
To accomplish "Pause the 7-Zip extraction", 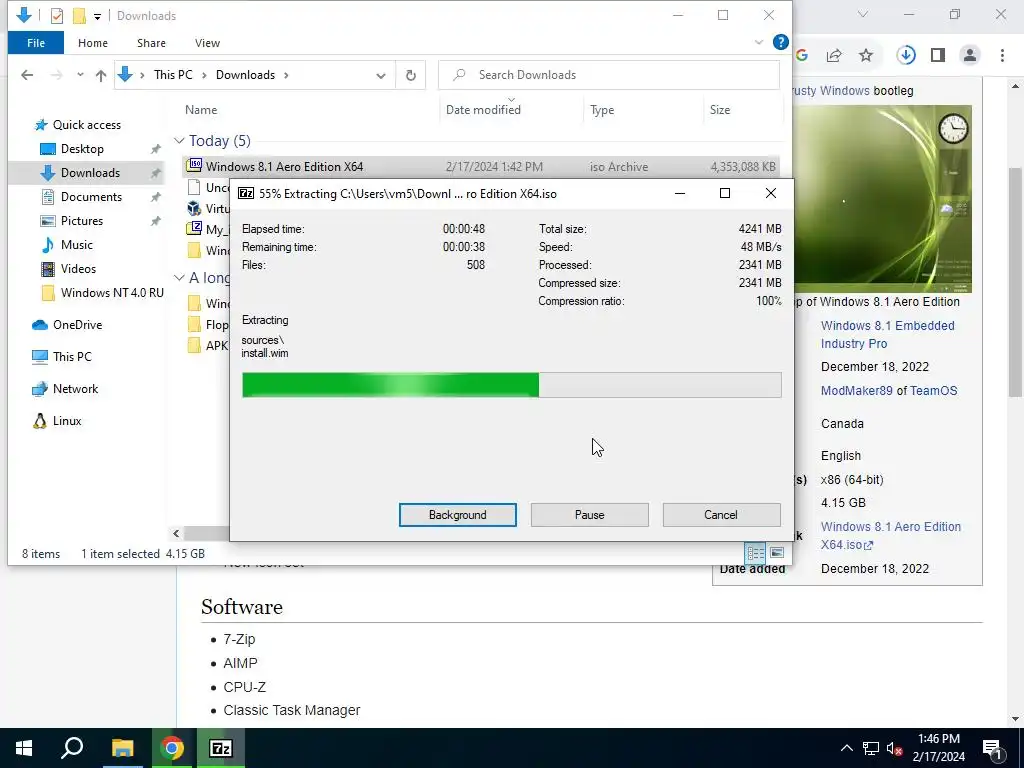I will point(589,515).
